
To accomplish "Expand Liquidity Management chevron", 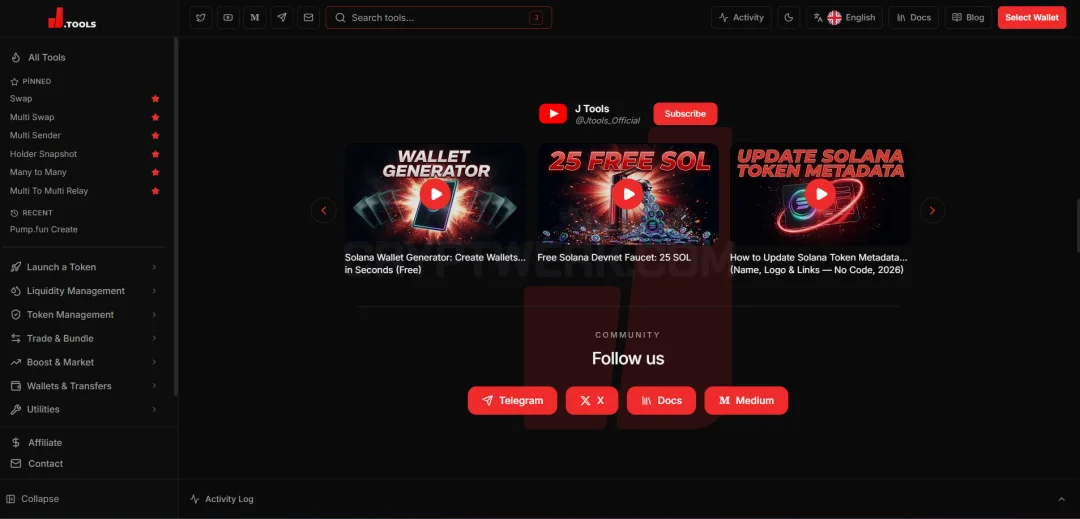I will 154,291.
